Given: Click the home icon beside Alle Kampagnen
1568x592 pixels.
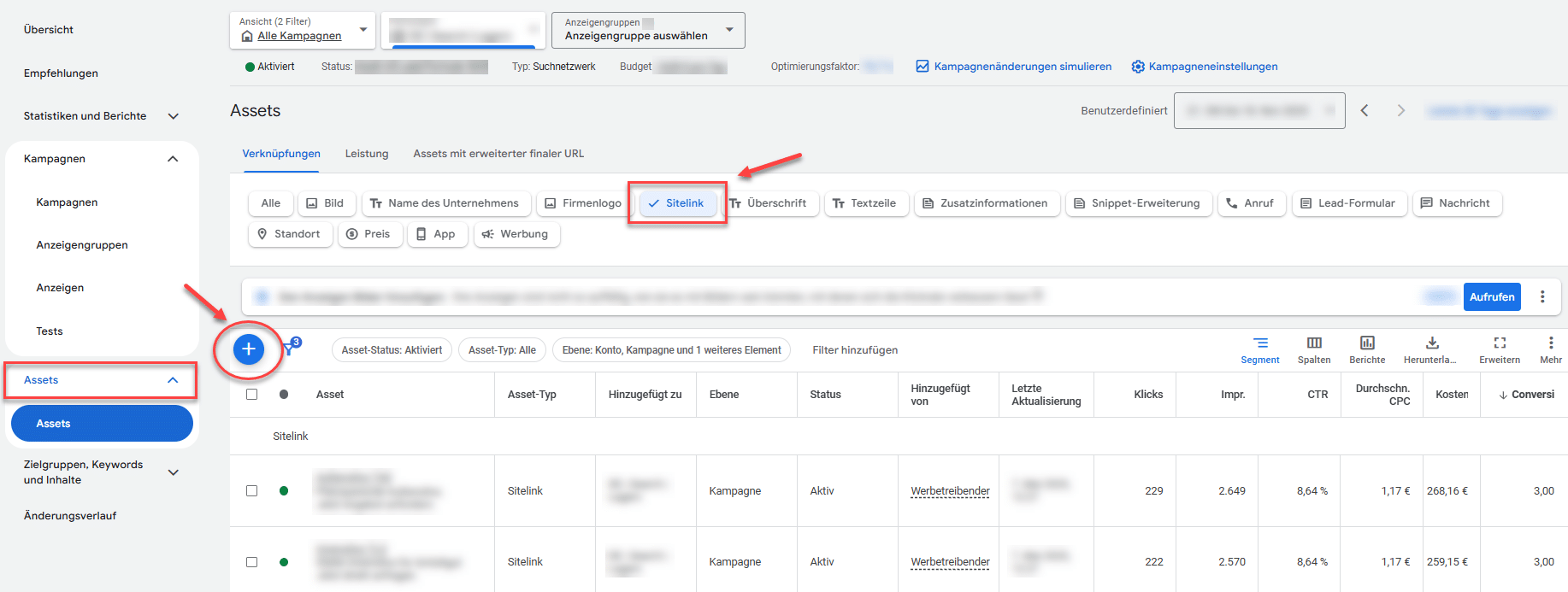Looking at the screenshot, I should [247, 36].
